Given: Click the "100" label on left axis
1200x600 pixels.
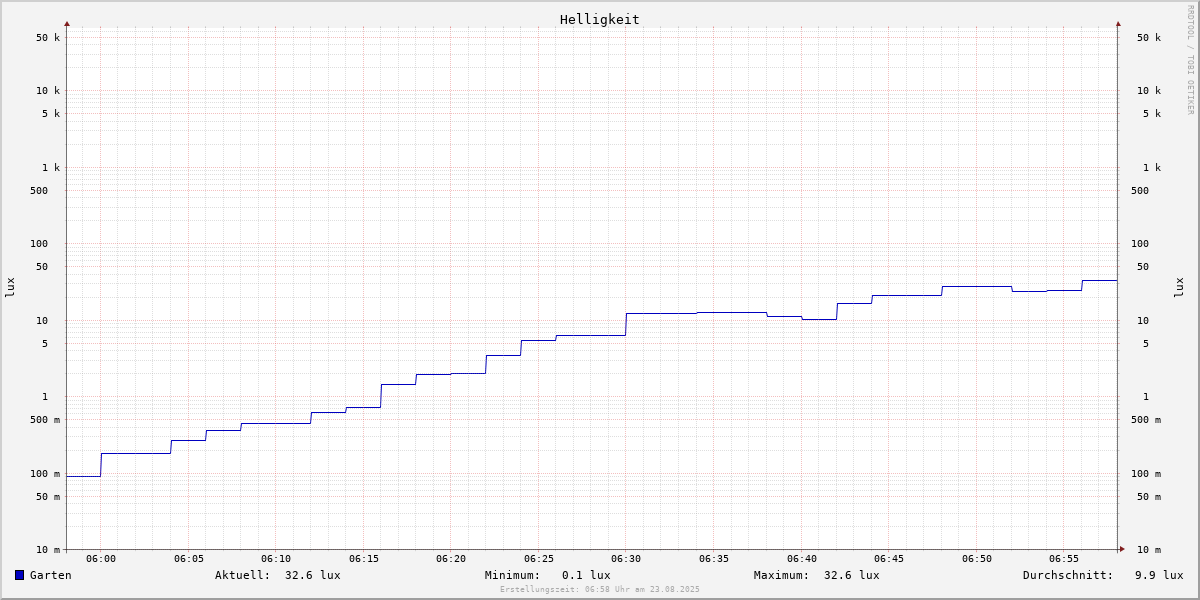Looking at the screenshot, I should 39,243.
